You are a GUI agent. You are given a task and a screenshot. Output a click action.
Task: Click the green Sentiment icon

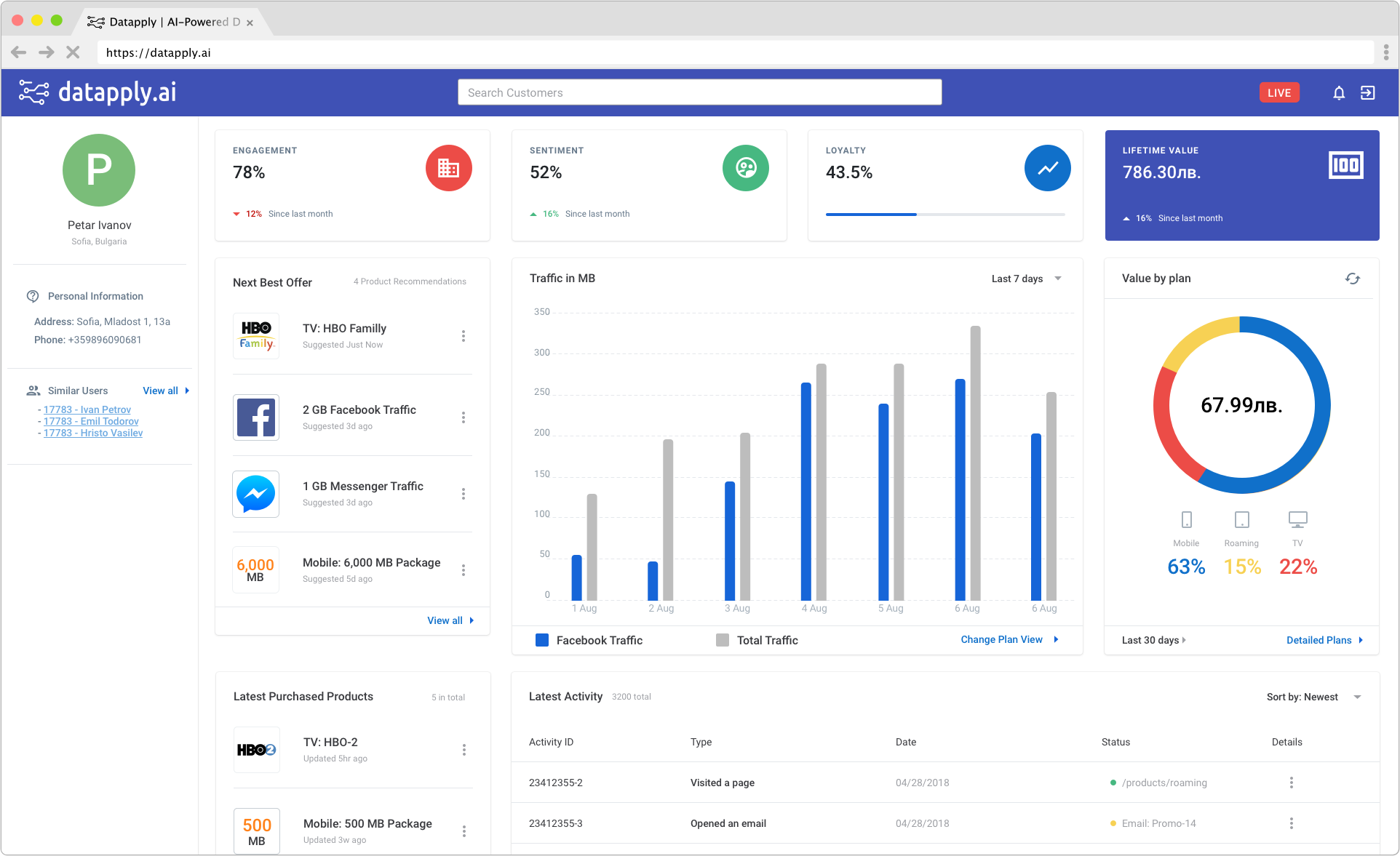[x=745, y=169]
